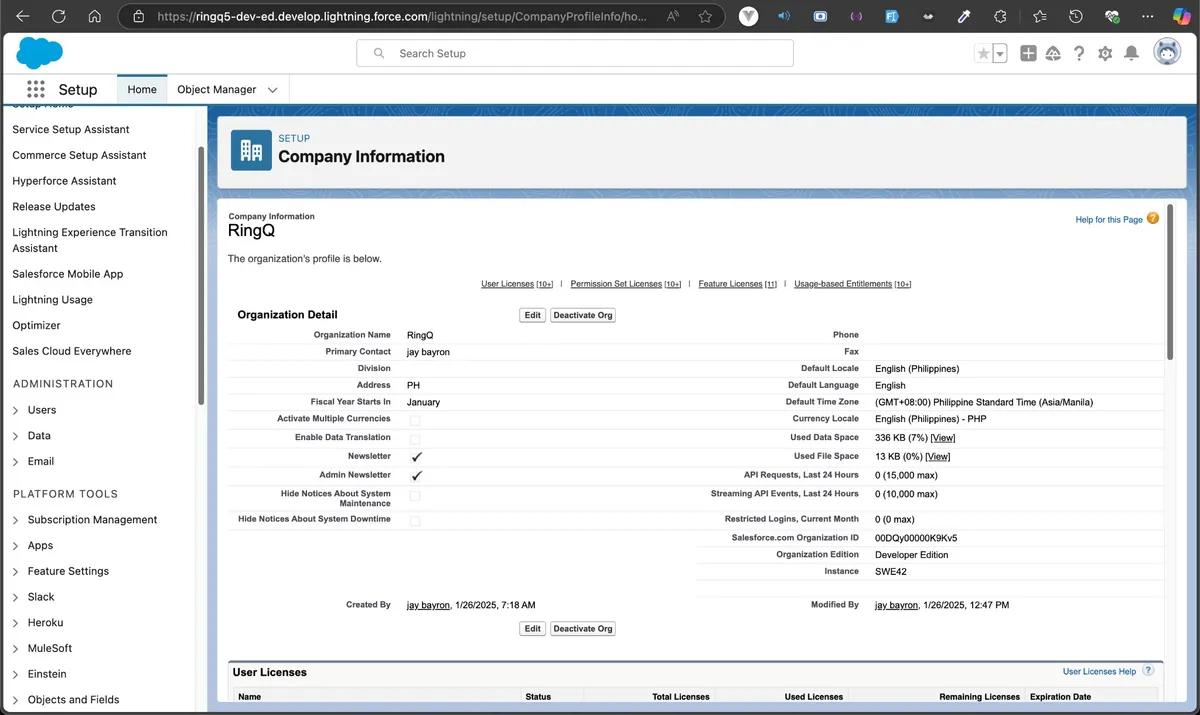The image size is (1200, 715).
Task: Expand the Apps section in sidebar
Action: click(16, 546)
